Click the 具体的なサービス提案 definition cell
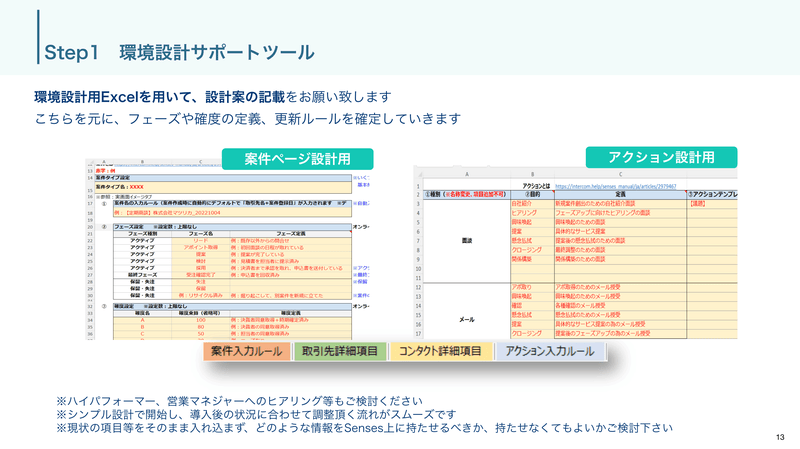The image size is (800, 449). pos(620,231)
